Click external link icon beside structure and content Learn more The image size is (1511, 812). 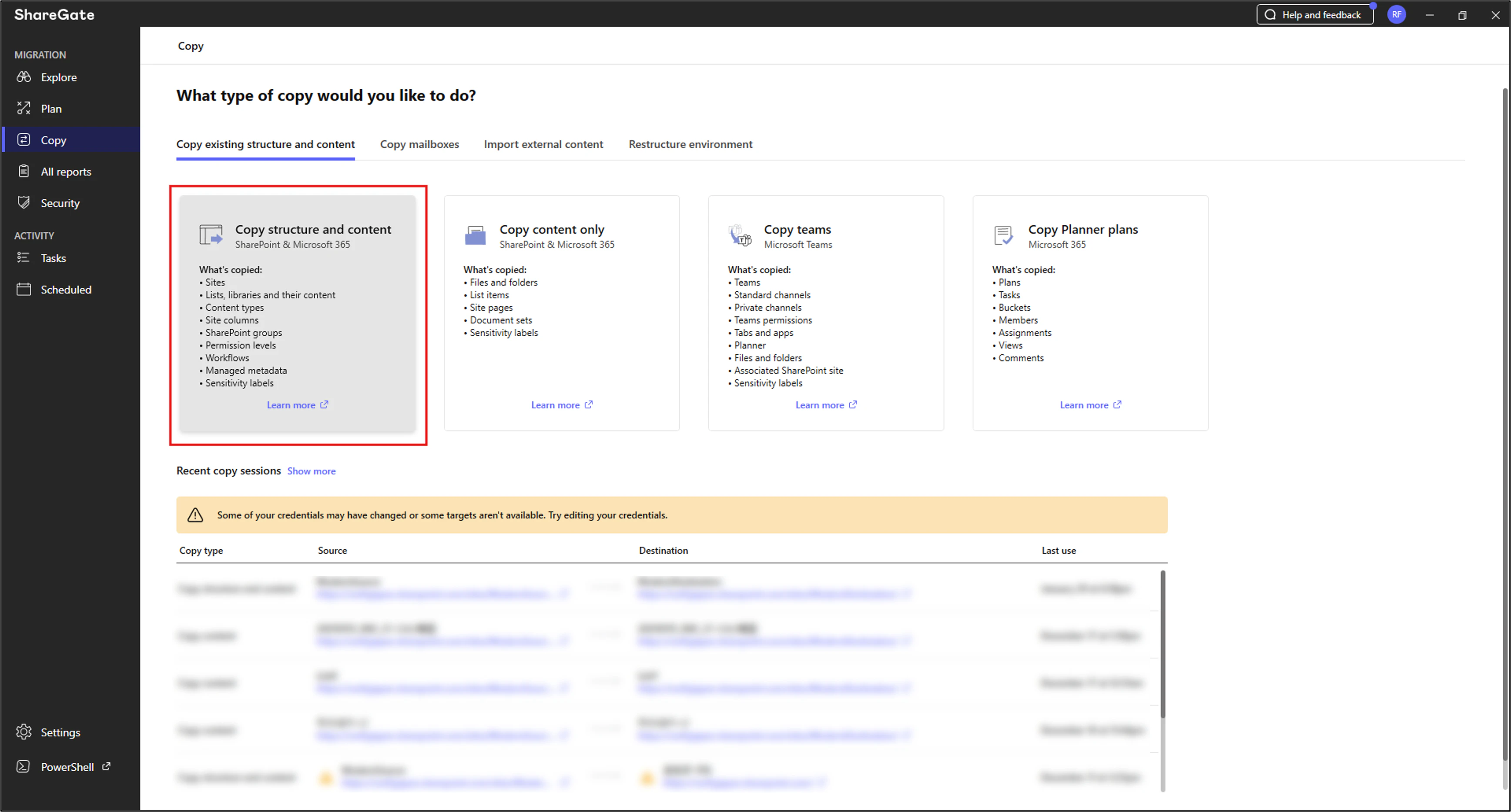325,404
